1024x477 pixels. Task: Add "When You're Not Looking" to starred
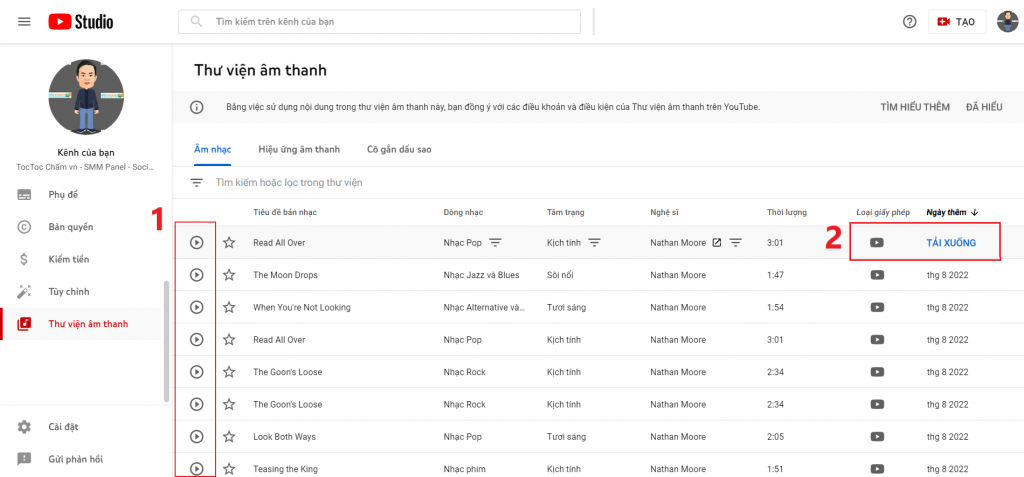click(x=229, y=307)
